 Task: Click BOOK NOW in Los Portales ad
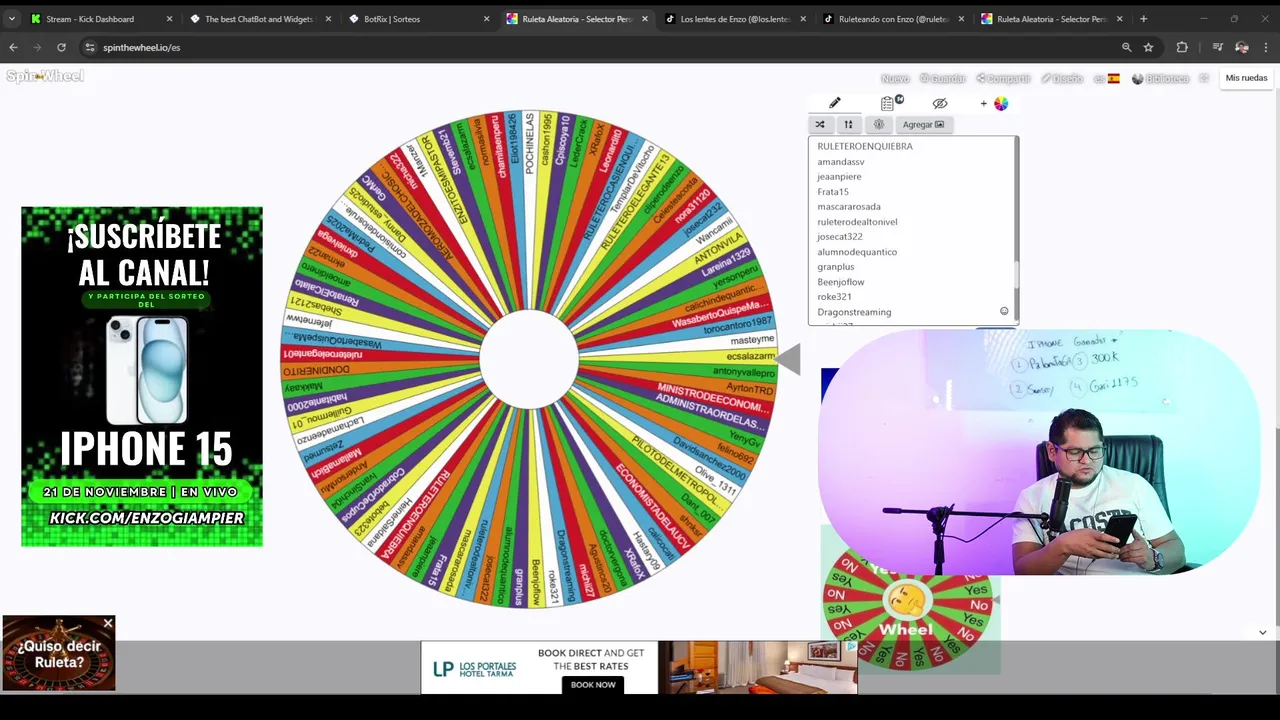tap(593, 684)
